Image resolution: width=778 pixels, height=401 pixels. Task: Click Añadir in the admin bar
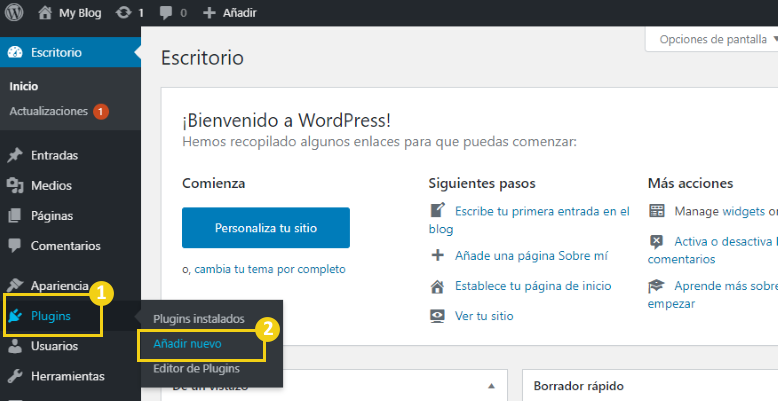pyautogui.click(x=240, y=13)
